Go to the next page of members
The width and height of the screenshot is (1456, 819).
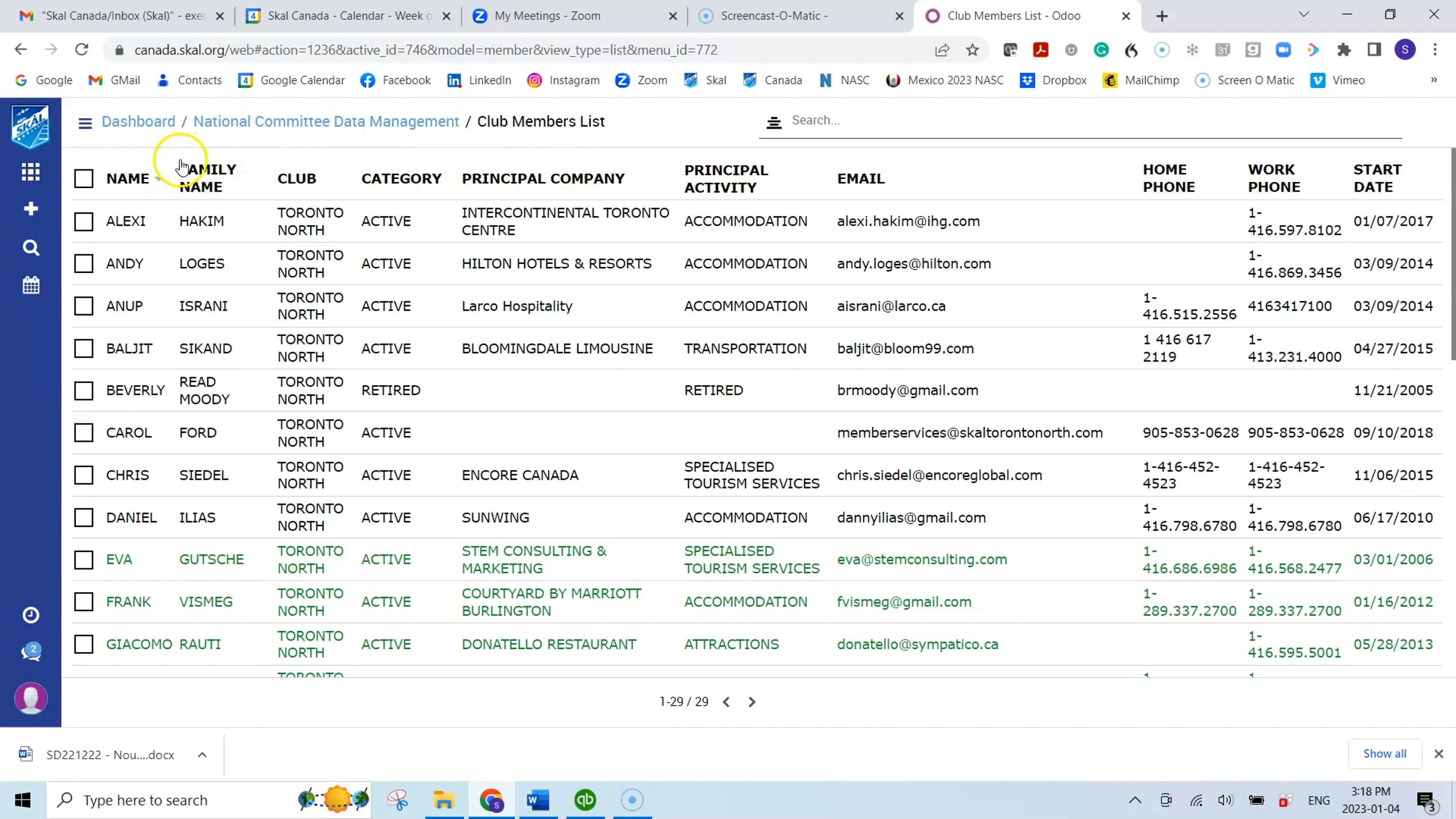[x=752, y=702]
